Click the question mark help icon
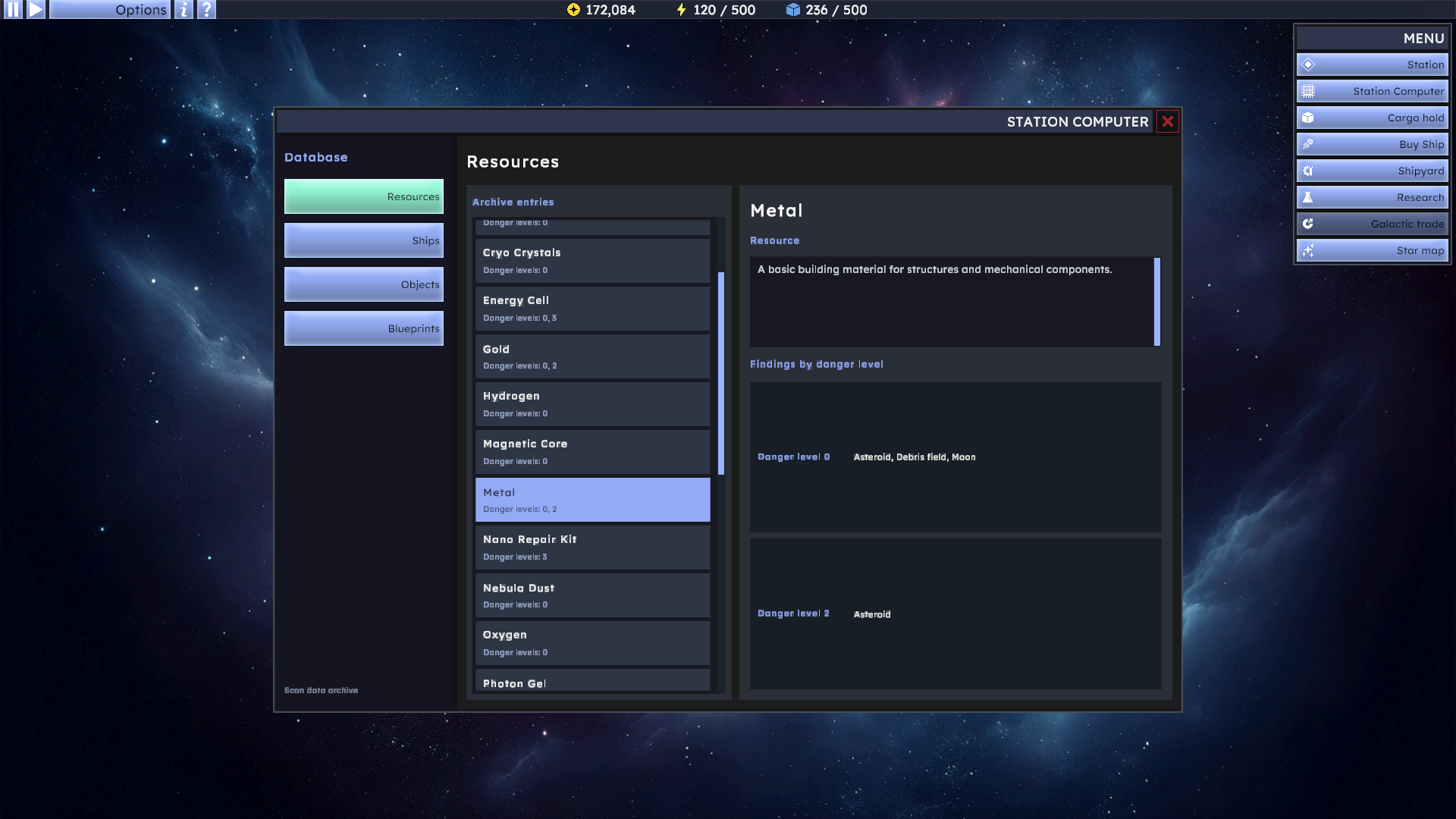This screenshot has height=819, width=1456. [x=206, y=10]
